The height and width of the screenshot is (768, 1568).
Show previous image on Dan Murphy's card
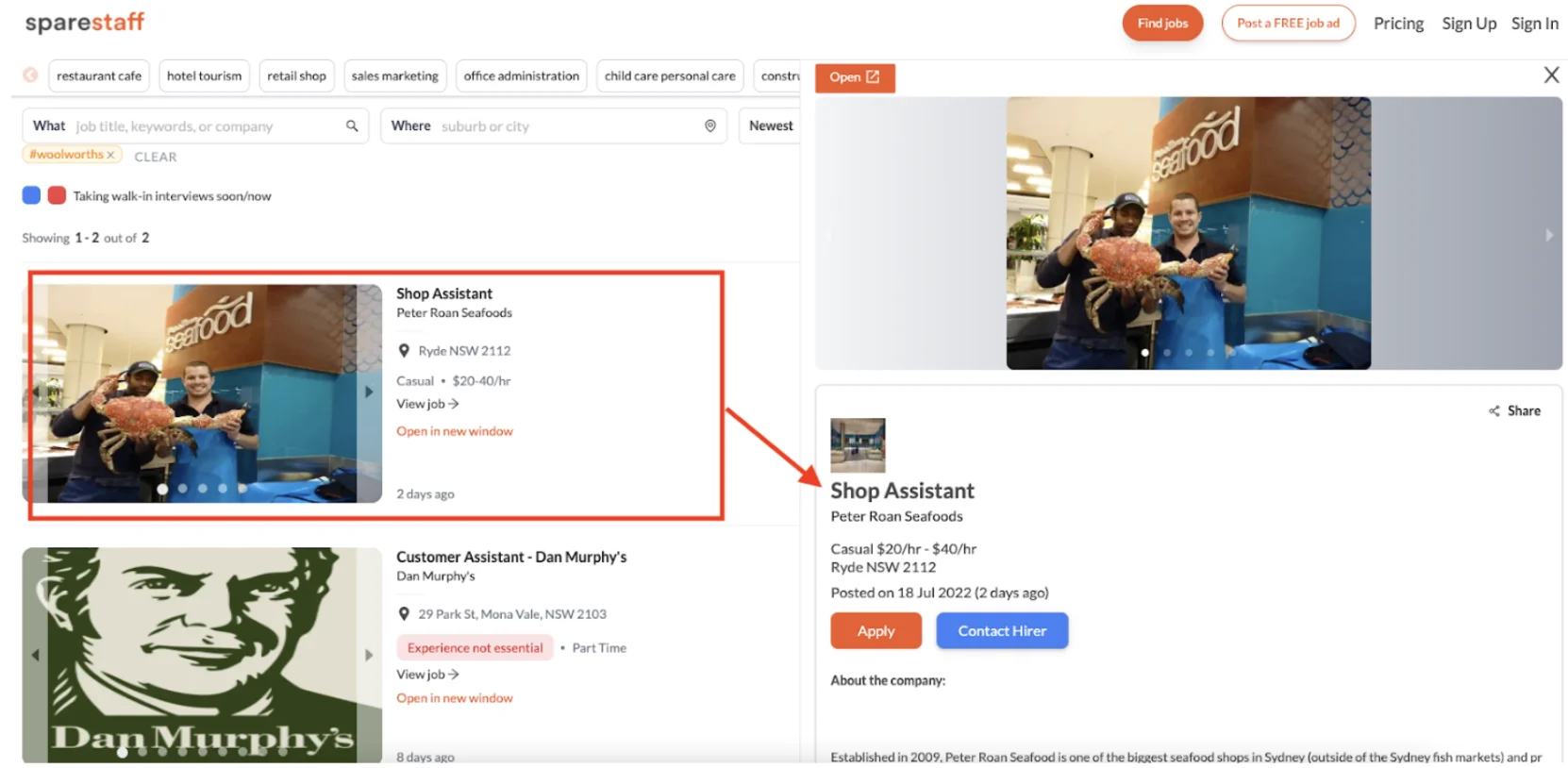pyautogui.click(x=35, y=655)
